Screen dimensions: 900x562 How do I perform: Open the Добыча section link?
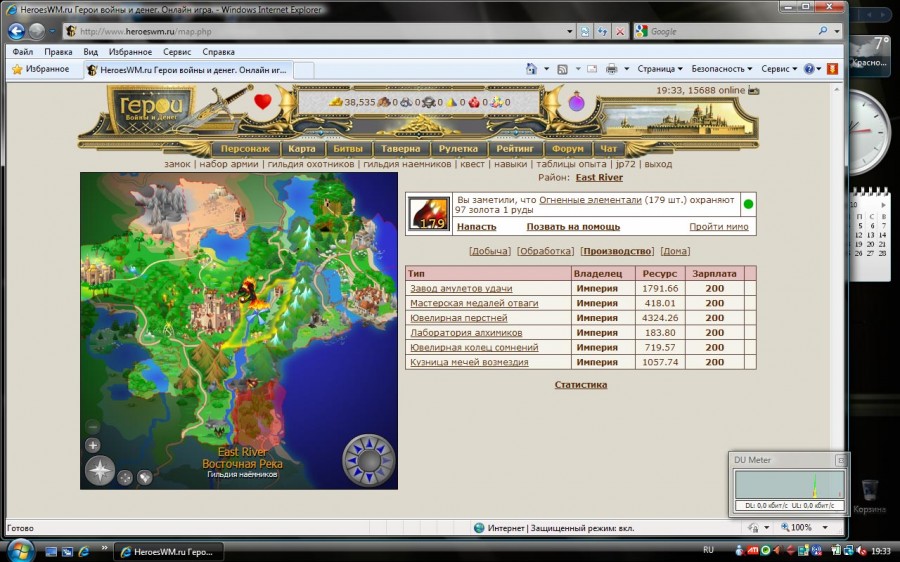tap(490, 251)
